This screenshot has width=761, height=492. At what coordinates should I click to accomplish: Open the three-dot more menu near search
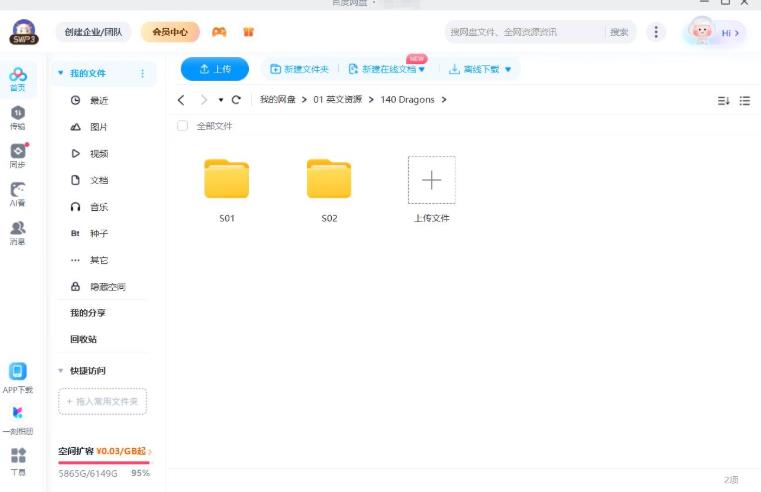[656, 32]
